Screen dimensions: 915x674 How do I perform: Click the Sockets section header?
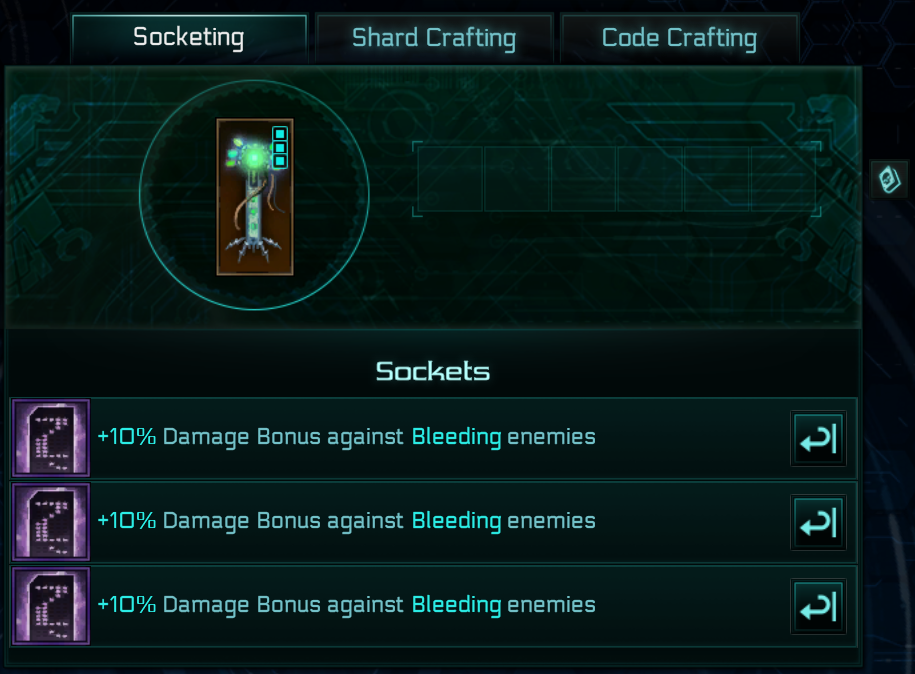(x=433, y=372)
